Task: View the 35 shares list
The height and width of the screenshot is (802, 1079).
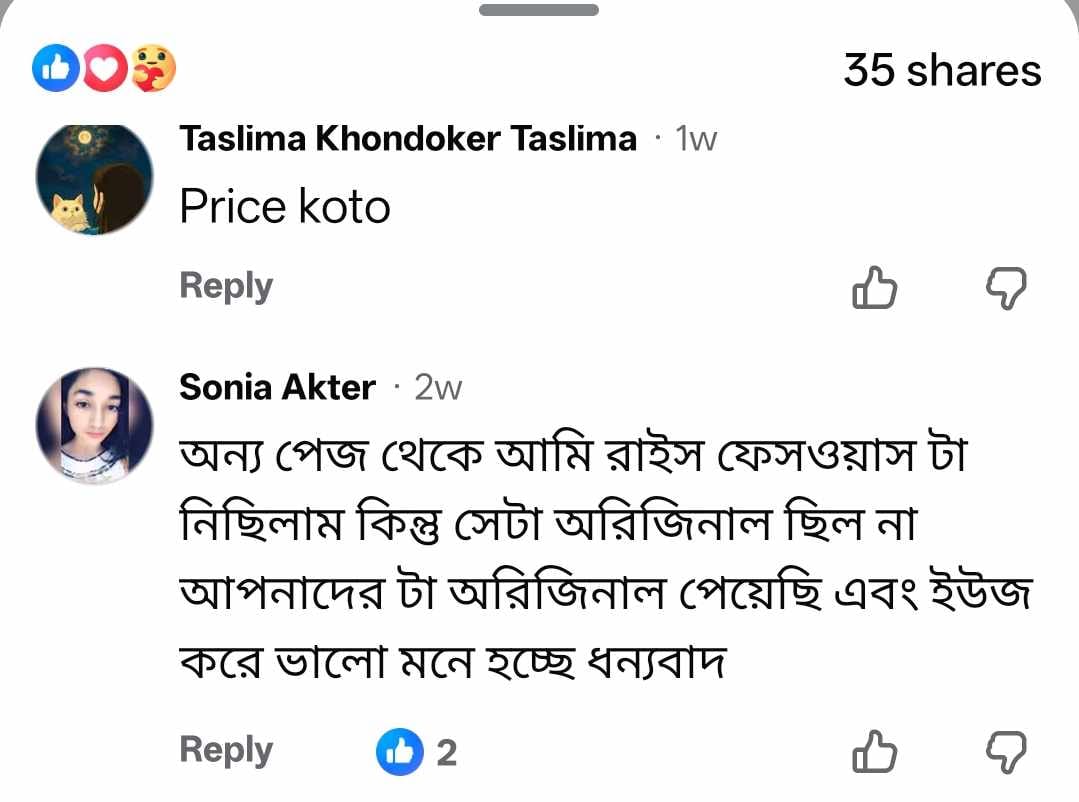Action: 942,70
